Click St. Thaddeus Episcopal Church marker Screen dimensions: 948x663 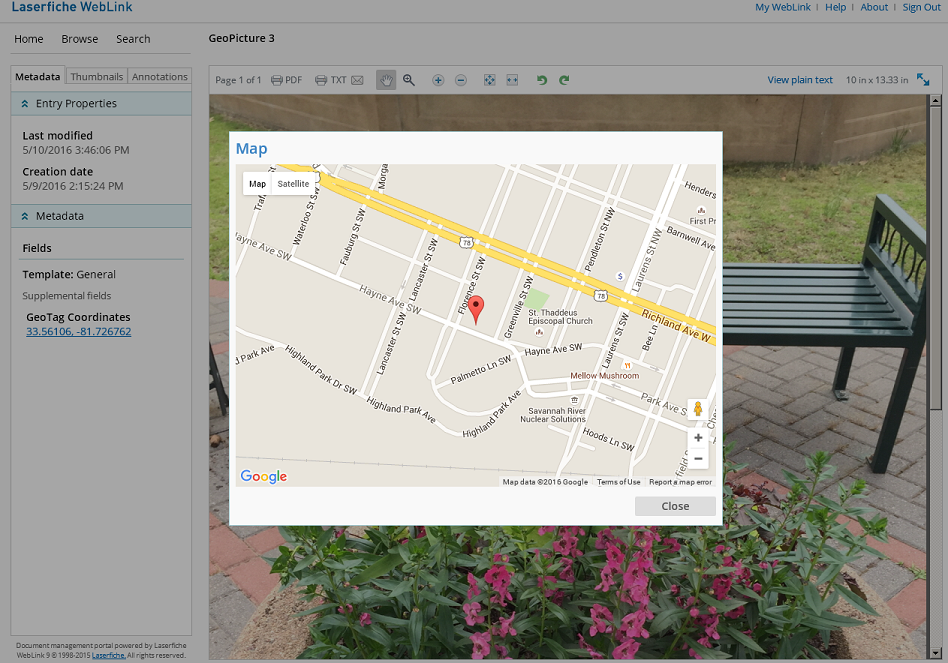[x=539, y=332]
